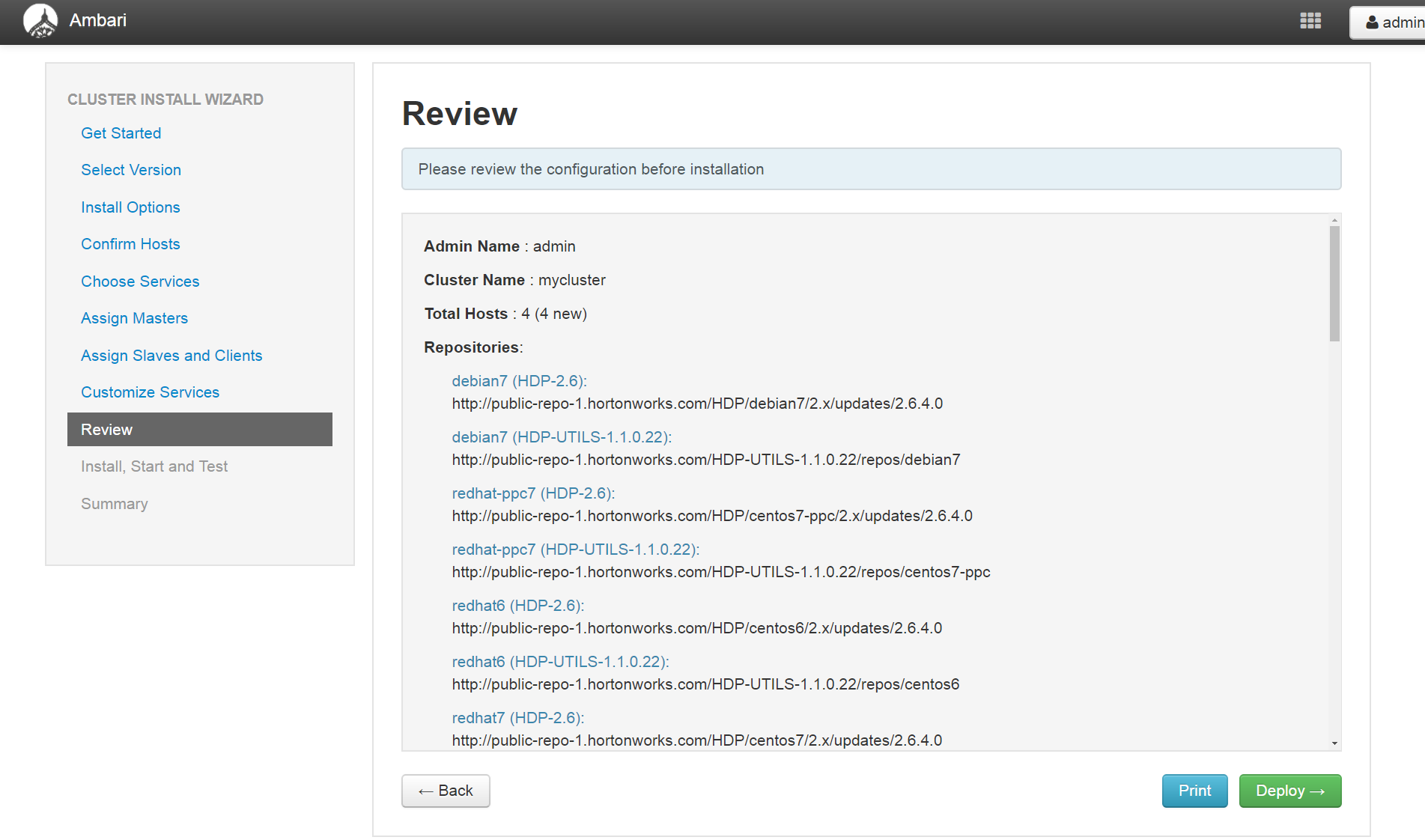Click the HDP-UTILS repos/centos6 URL
The width and height of the screenshot is (1425, 840).
point(705,684)
